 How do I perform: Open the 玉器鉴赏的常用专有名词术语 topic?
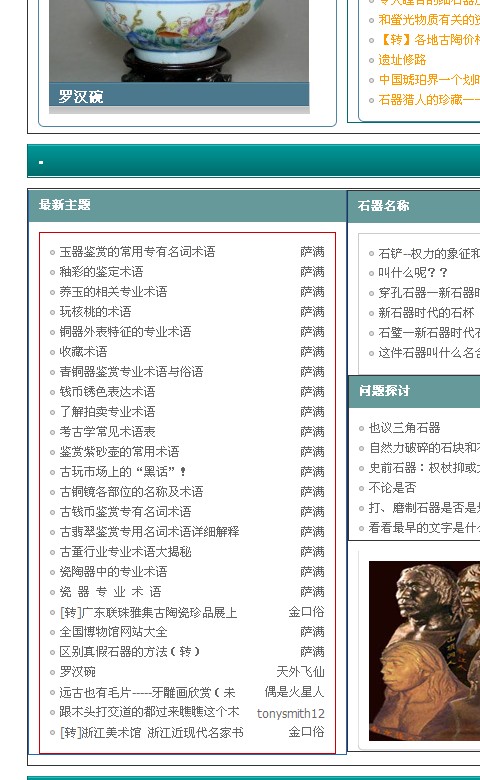[137, 252]
